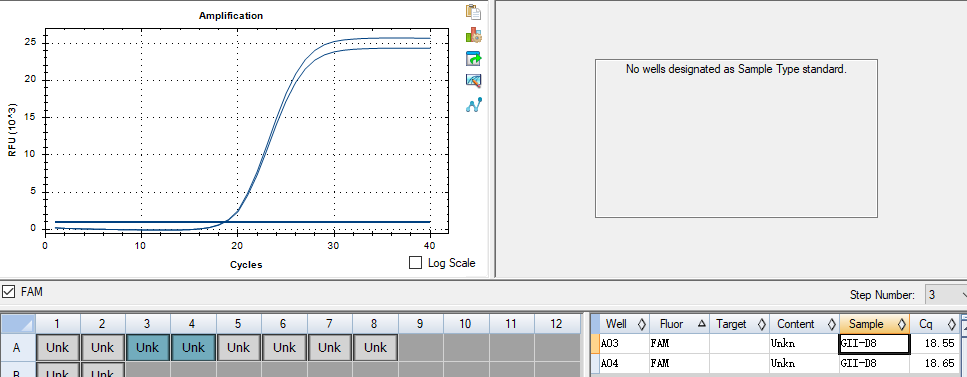This screenshot has height=377, width=967.
Task: Click Unkn content cell in A04 row
Action: [x=804, y=363]
